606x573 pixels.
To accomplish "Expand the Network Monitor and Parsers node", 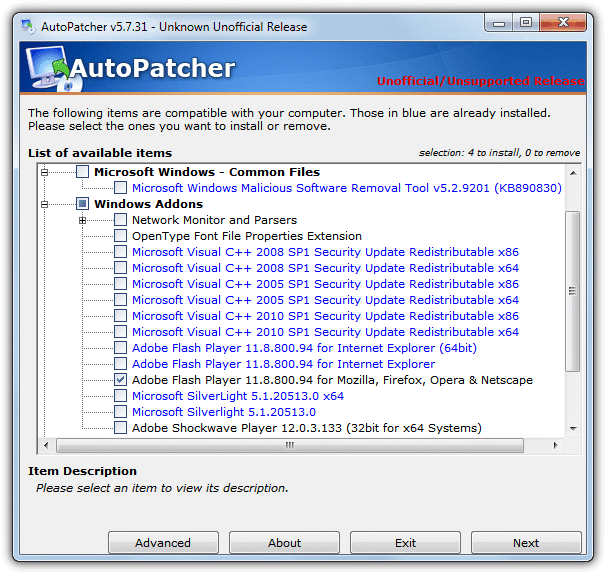I will 84,220.
